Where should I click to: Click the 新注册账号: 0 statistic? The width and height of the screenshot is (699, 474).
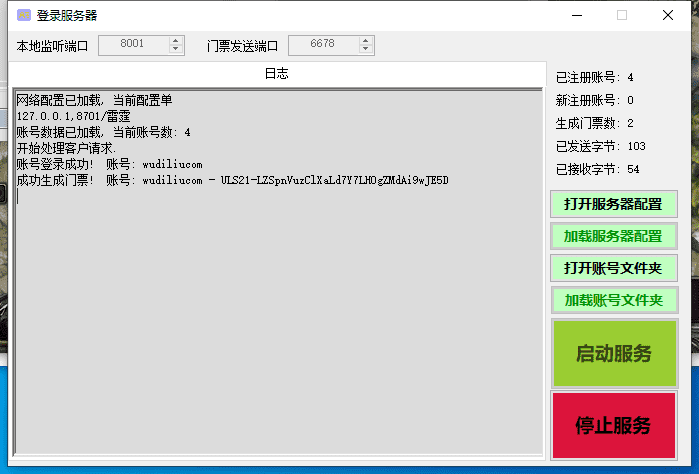[594, 100]
